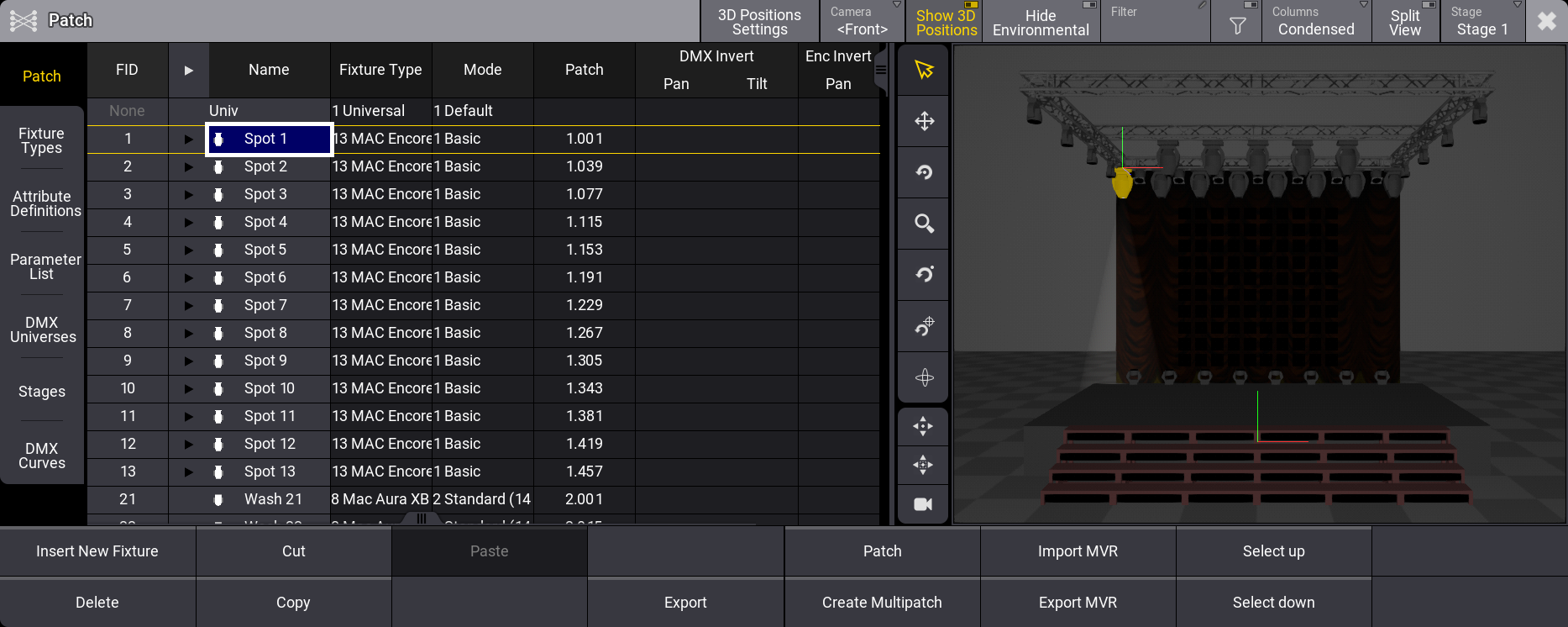
Task: Select the arrow pointer tool
Action: click(924, 70)
